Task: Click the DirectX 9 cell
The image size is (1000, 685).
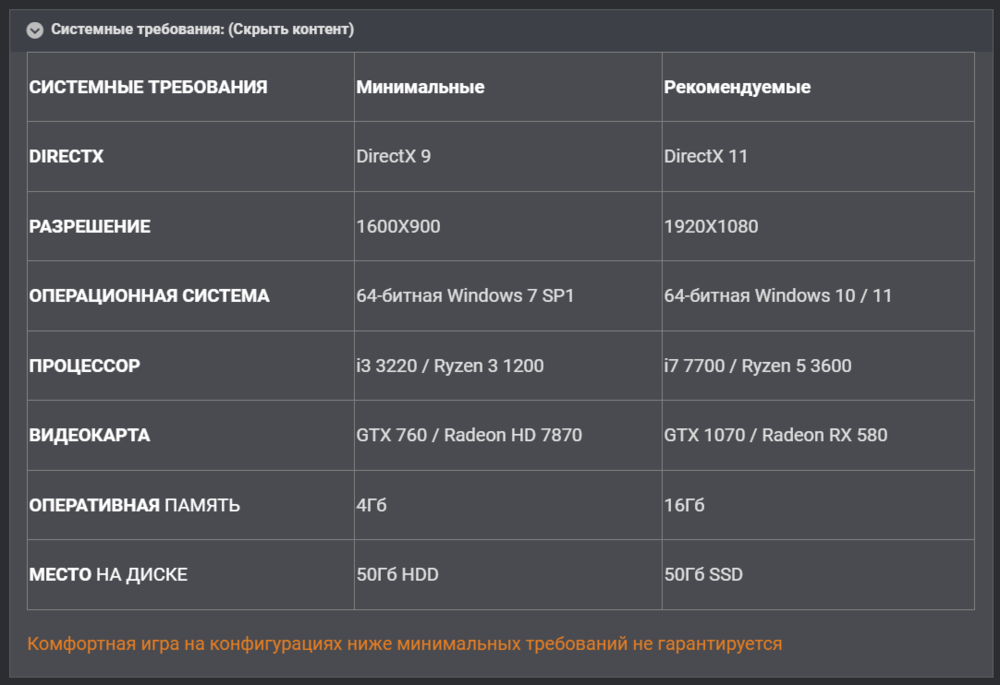Action: click(393, 156)
